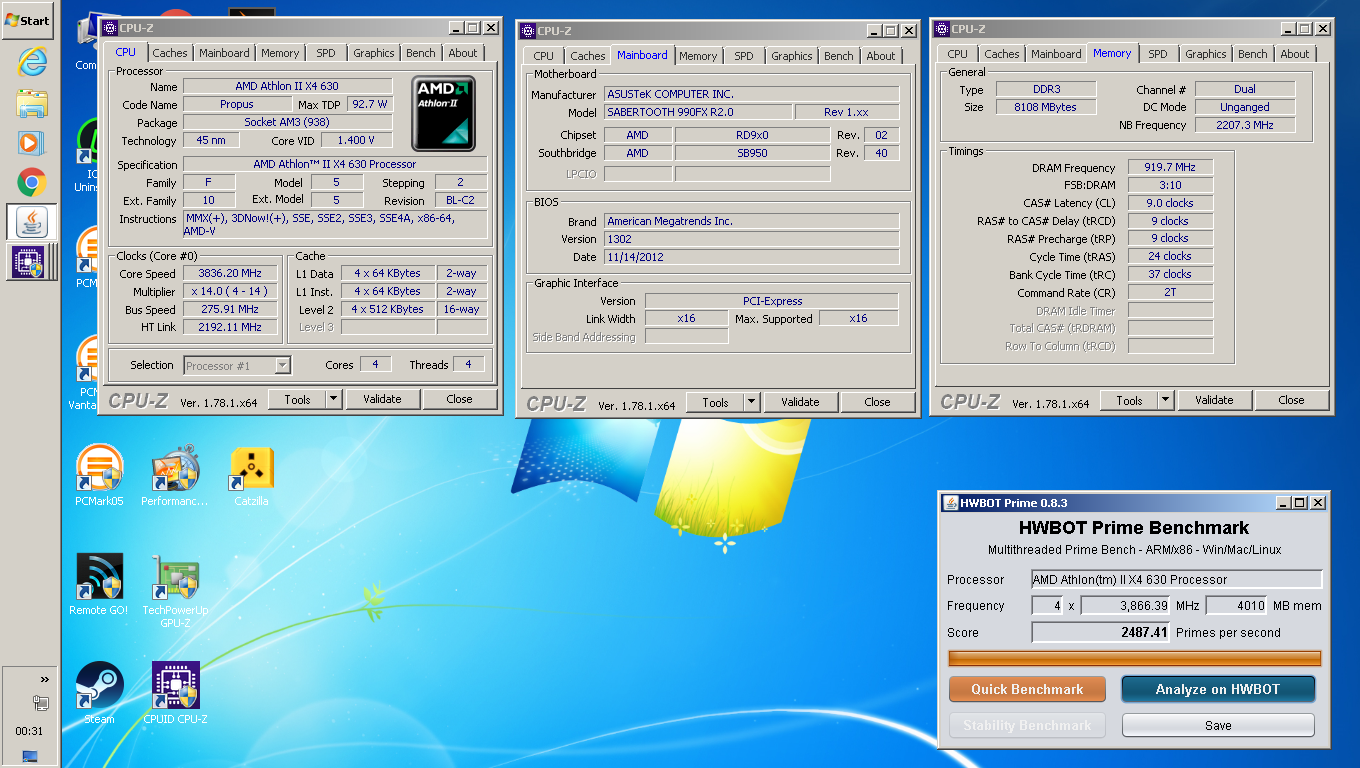Click Multiplier value x 14.0 ( 4 - 14 )
Screen dimensions: 1360x768
[230, 291]
